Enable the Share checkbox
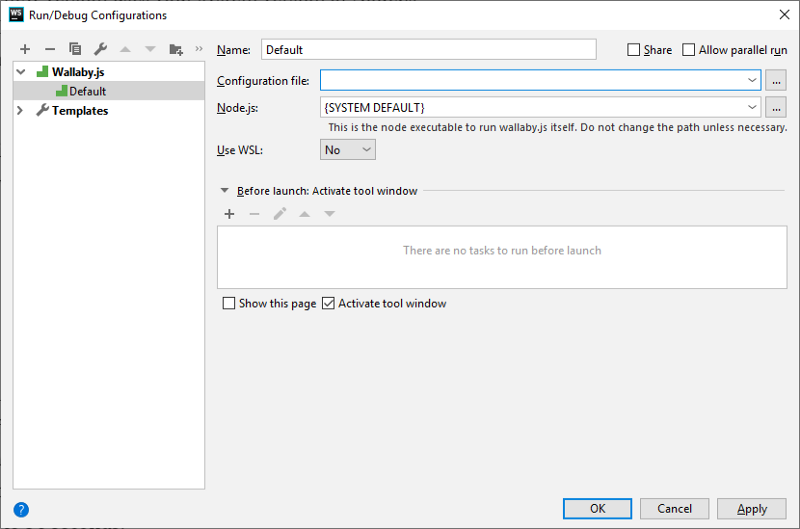 tap(633, 50)
